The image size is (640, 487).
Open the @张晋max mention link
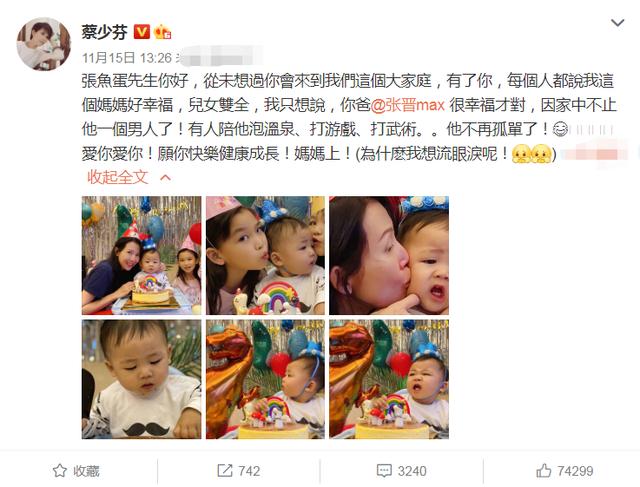(408, 105)
